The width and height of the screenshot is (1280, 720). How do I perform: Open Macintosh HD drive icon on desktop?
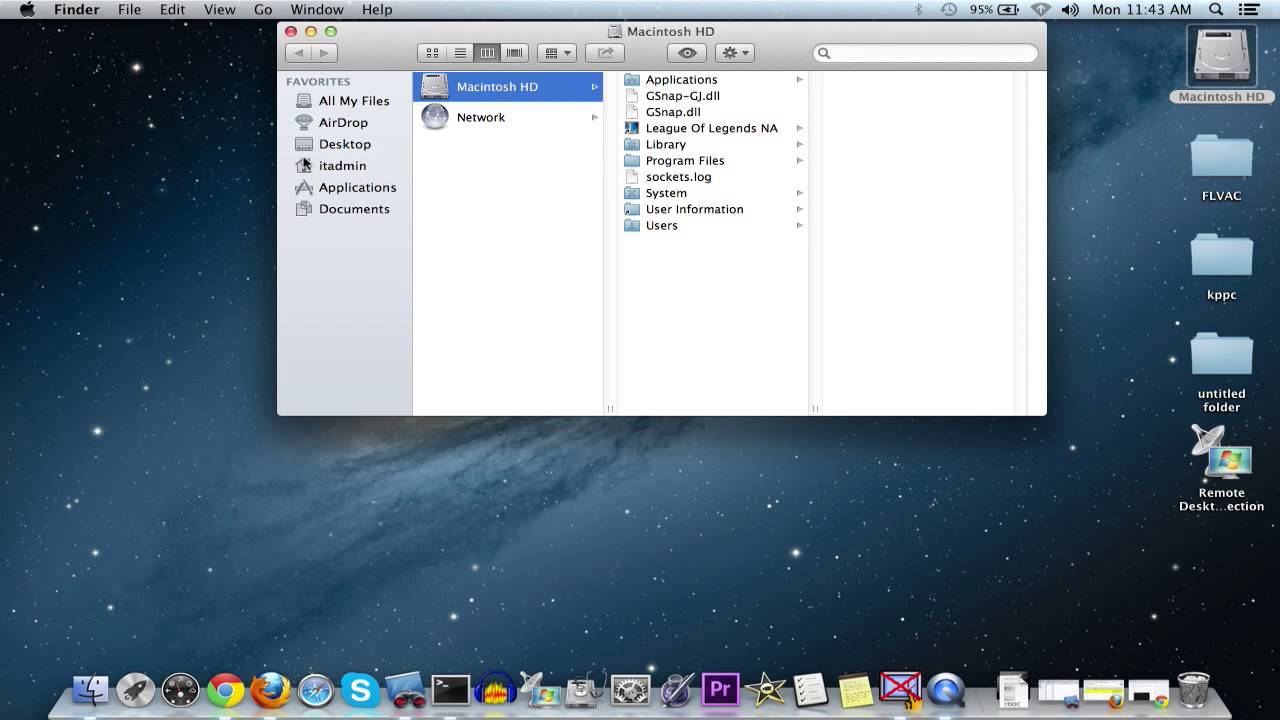(1221, 58)
